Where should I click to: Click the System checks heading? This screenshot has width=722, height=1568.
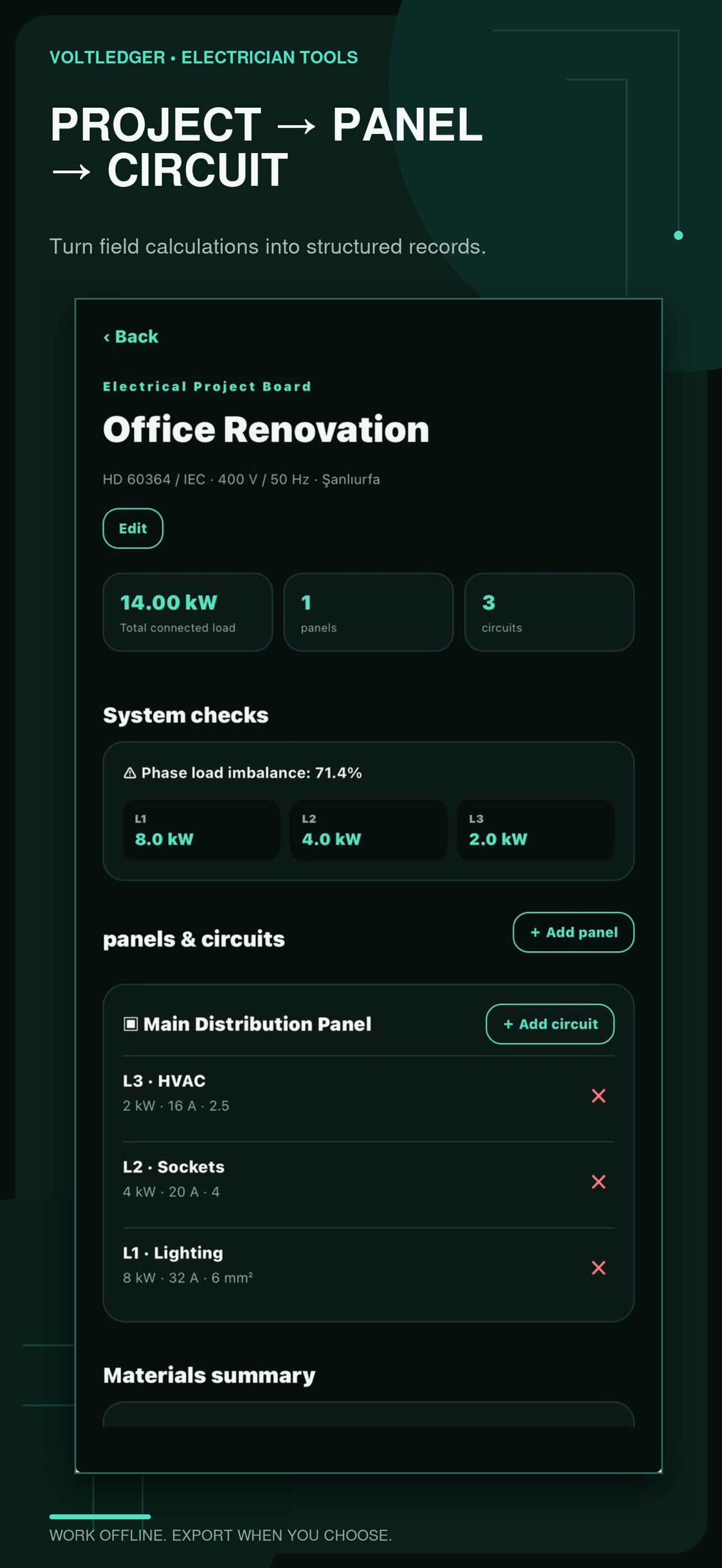pyautogui.click(x=186, y=714)
